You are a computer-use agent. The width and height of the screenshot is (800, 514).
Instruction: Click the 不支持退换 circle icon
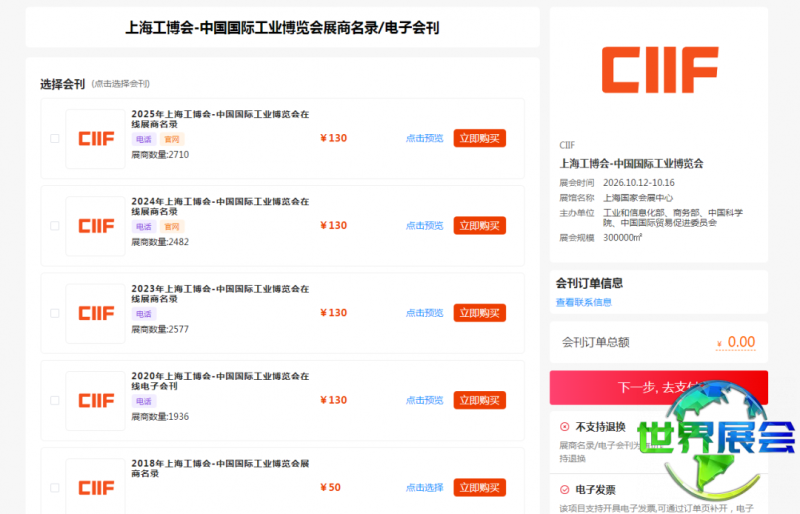(x=564, y=426)
